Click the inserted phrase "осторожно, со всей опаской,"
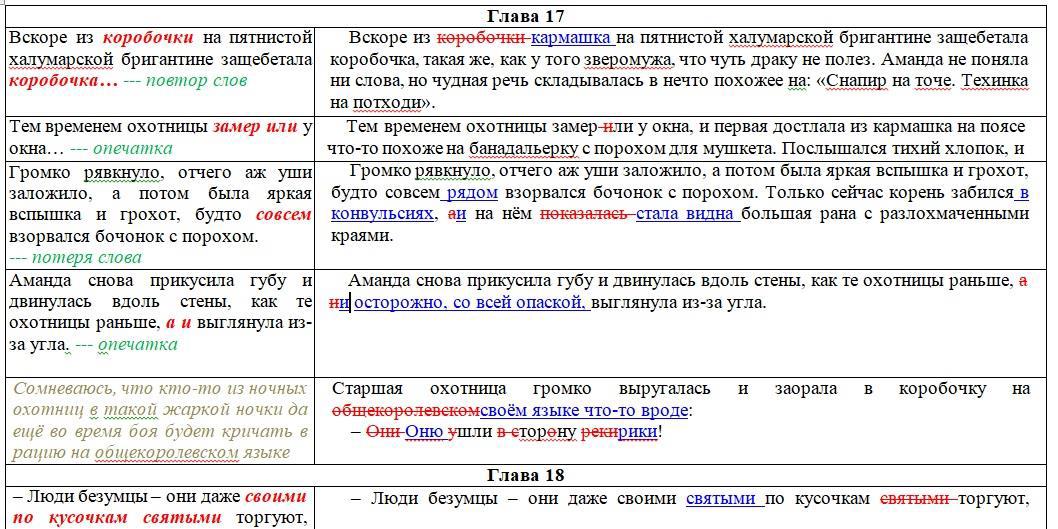This screenshot has width=1058, height=529. pos(470,304)
